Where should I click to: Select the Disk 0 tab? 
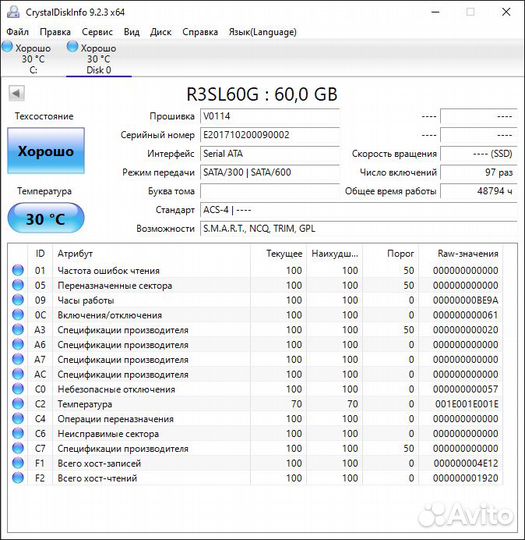click(99, 59)
